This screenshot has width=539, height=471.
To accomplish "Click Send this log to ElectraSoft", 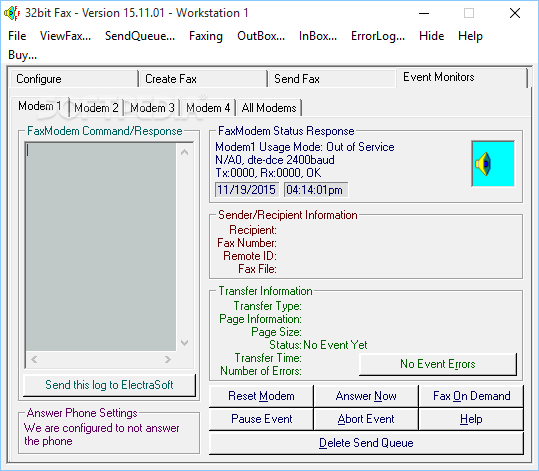I will point(109,385).
